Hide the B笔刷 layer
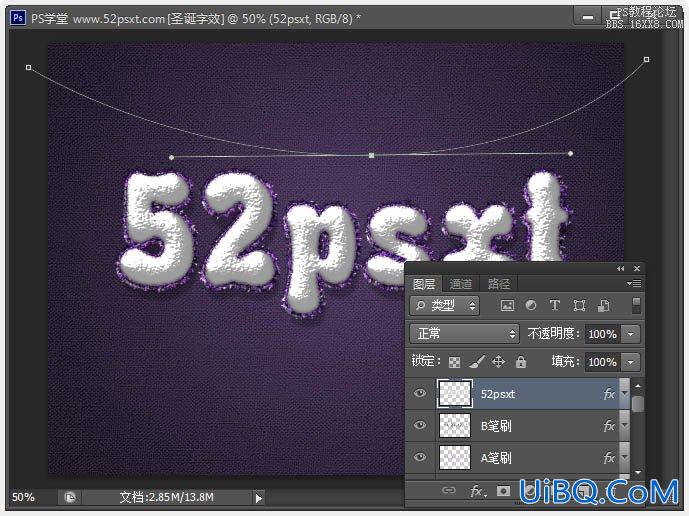 [420, 425]
